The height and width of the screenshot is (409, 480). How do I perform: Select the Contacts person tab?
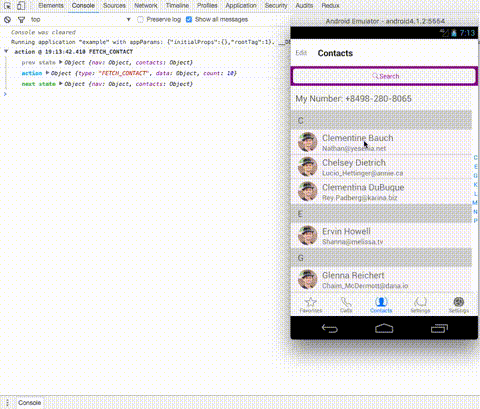coord(381,305)
